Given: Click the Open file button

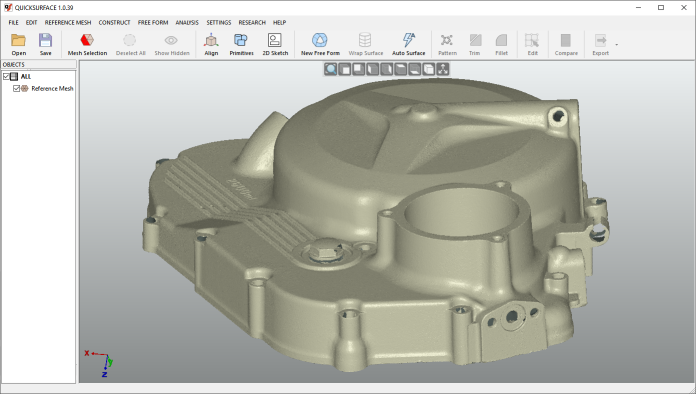Looking at the screenshot, I should coord(19,45).
